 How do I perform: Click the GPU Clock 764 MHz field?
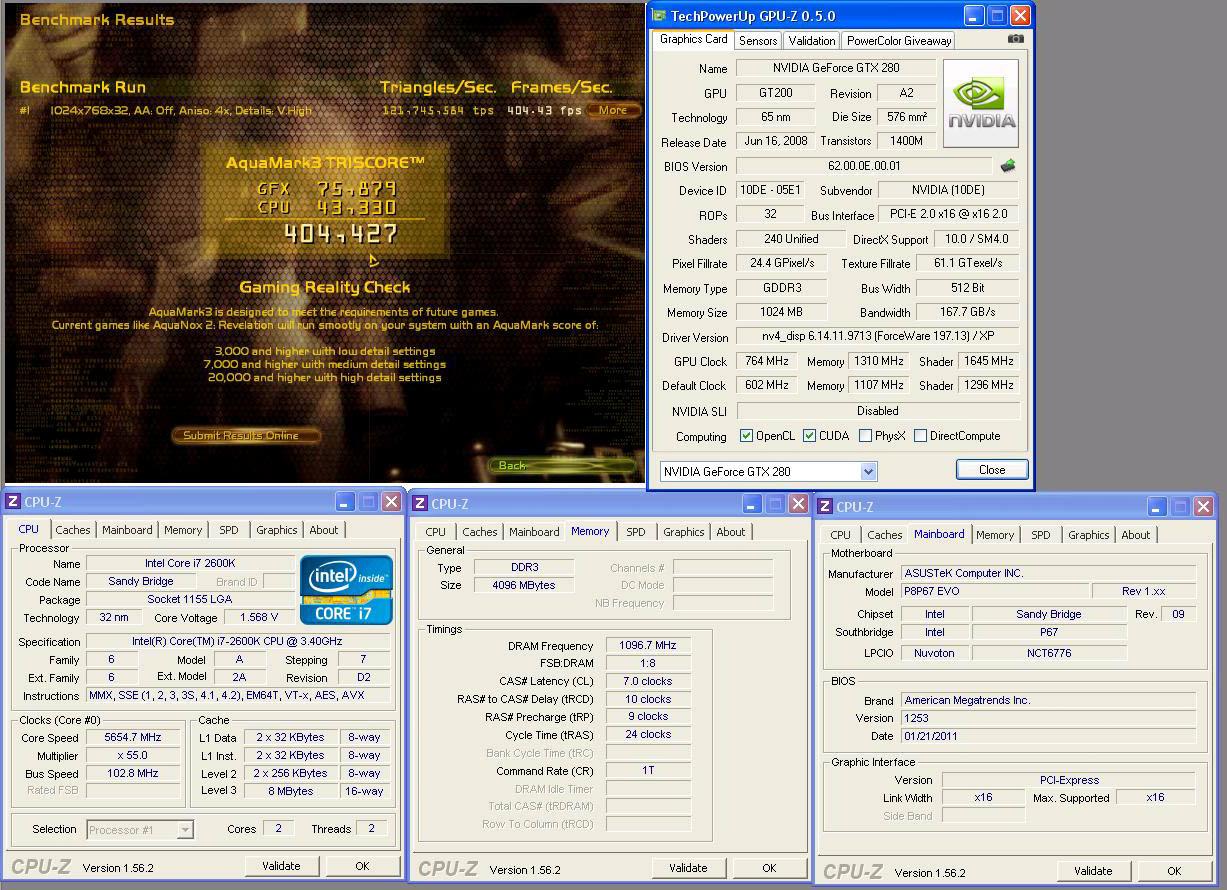coord(769,361)
